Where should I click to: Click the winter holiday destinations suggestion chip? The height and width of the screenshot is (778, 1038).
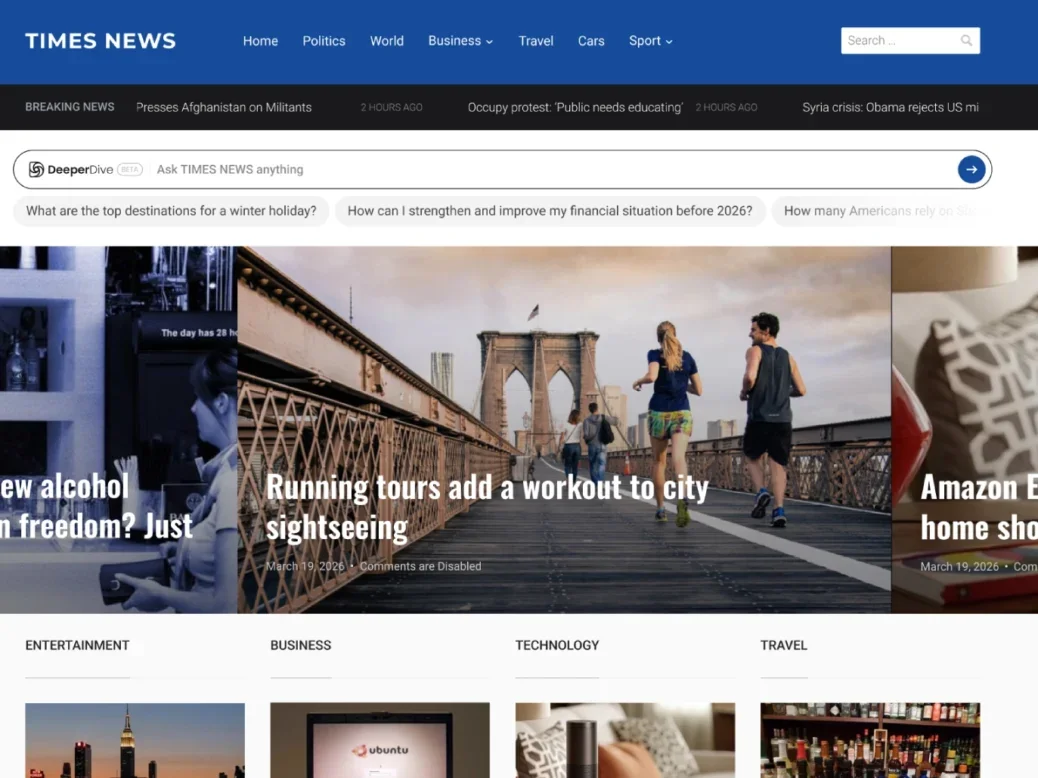point(171,211)
